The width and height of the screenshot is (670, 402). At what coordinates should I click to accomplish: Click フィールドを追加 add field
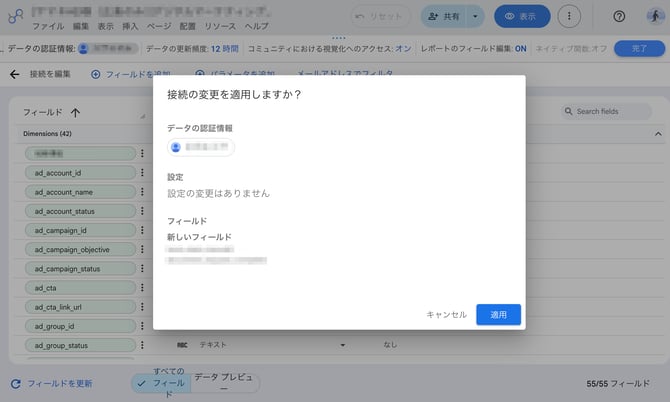click(131, 74)
